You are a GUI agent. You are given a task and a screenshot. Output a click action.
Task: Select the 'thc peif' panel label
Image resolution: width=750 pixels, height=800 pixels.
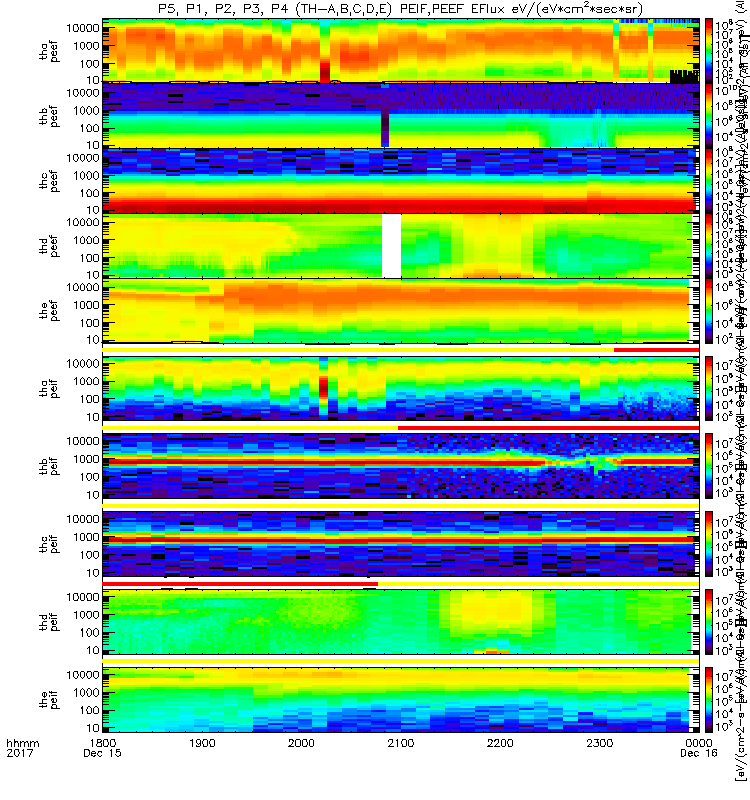49,543
